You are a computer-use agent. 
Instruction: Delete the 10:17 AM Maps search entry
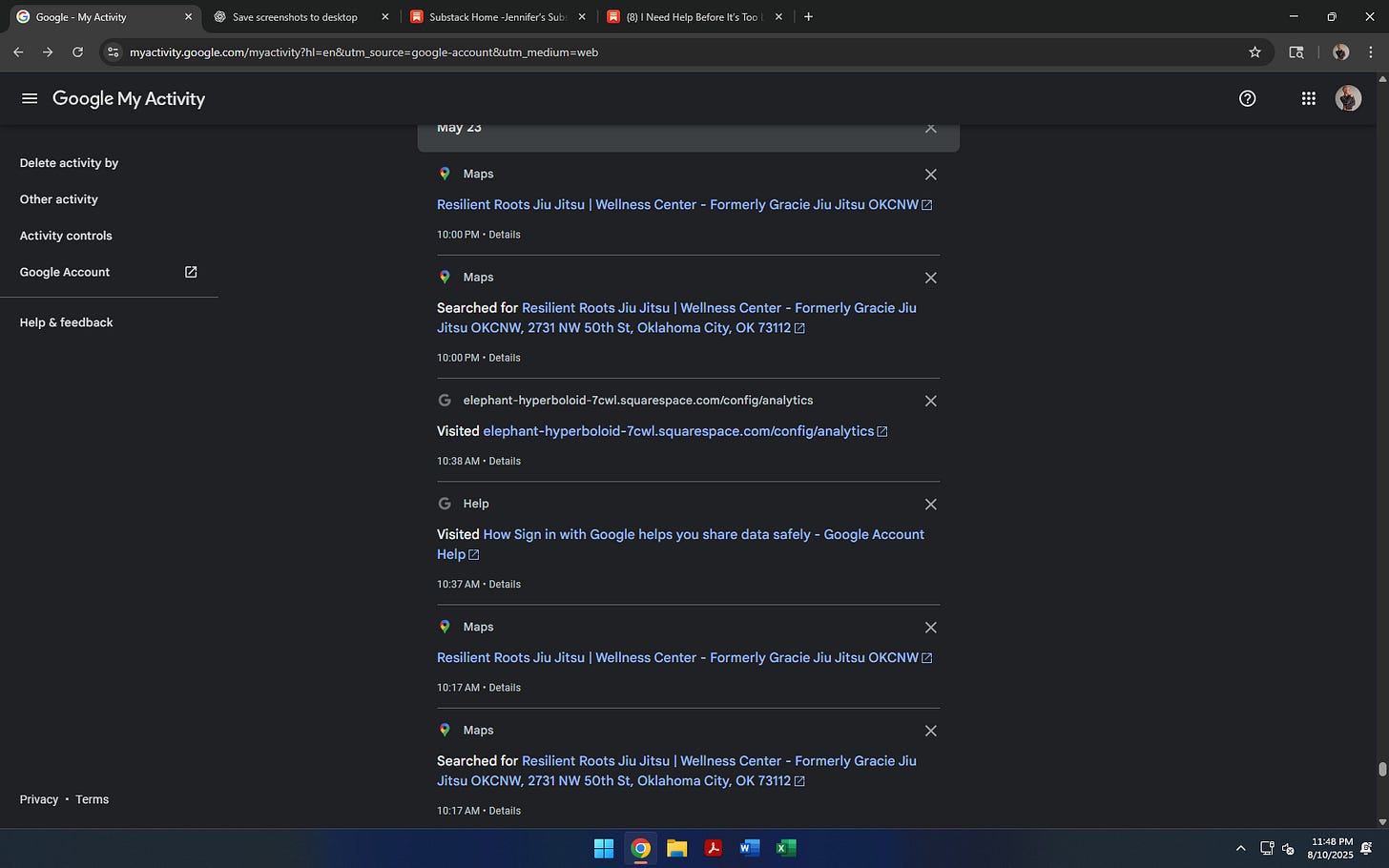tap(931, 731)
